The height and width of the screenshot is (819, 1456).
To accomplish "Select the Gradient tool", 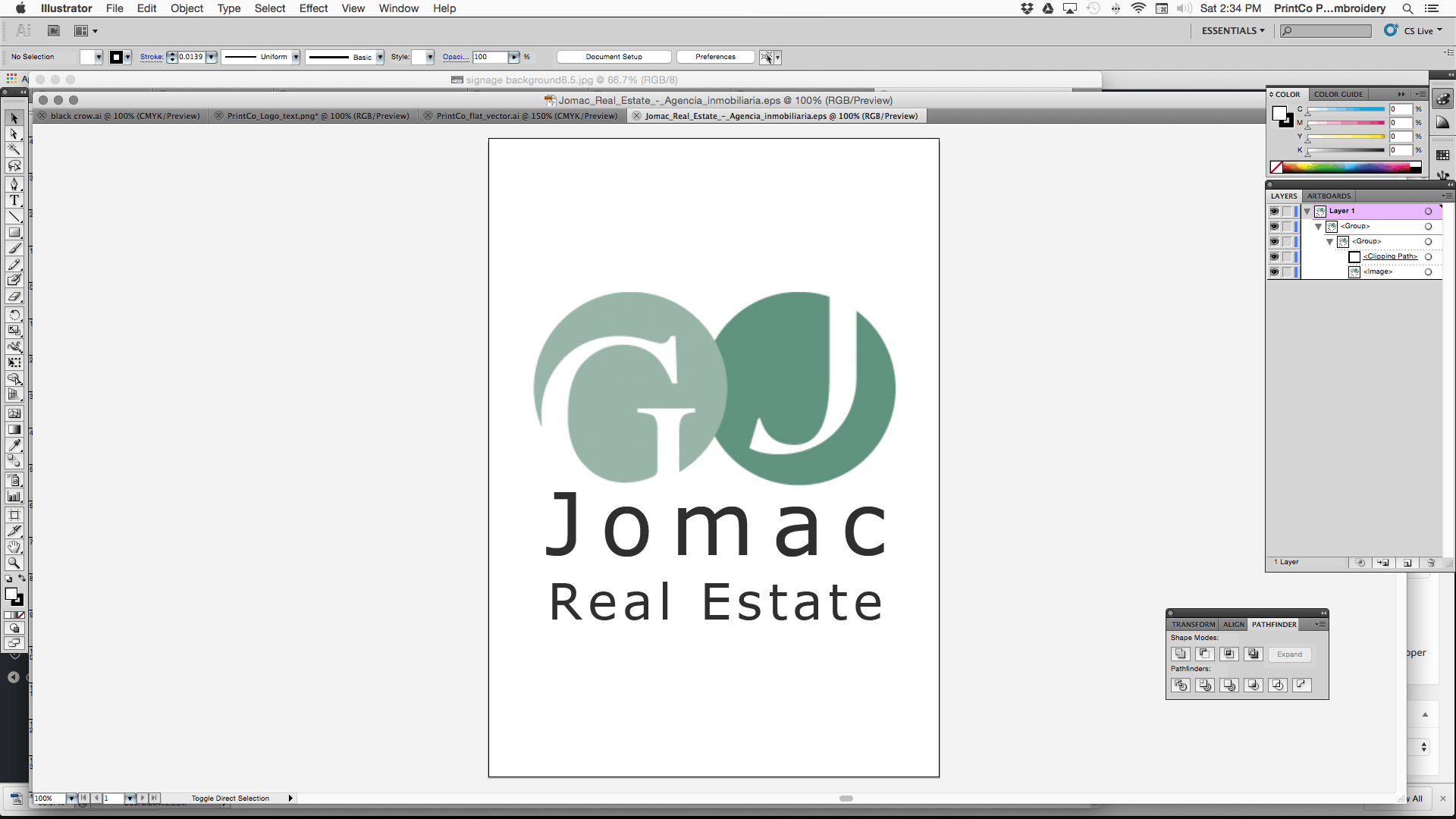I will 14,429.
